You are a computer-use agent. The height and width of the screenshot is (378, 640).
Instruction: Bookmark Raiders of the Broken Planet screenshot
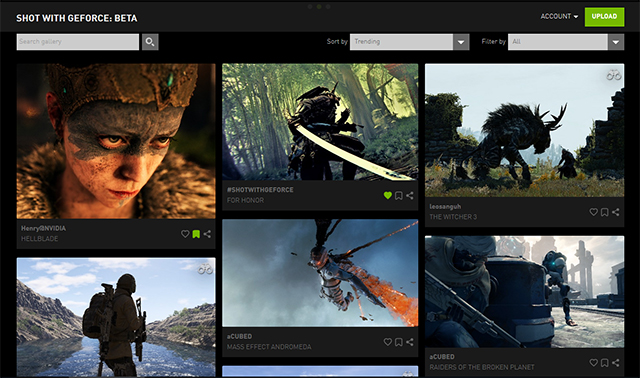[604, 362]
